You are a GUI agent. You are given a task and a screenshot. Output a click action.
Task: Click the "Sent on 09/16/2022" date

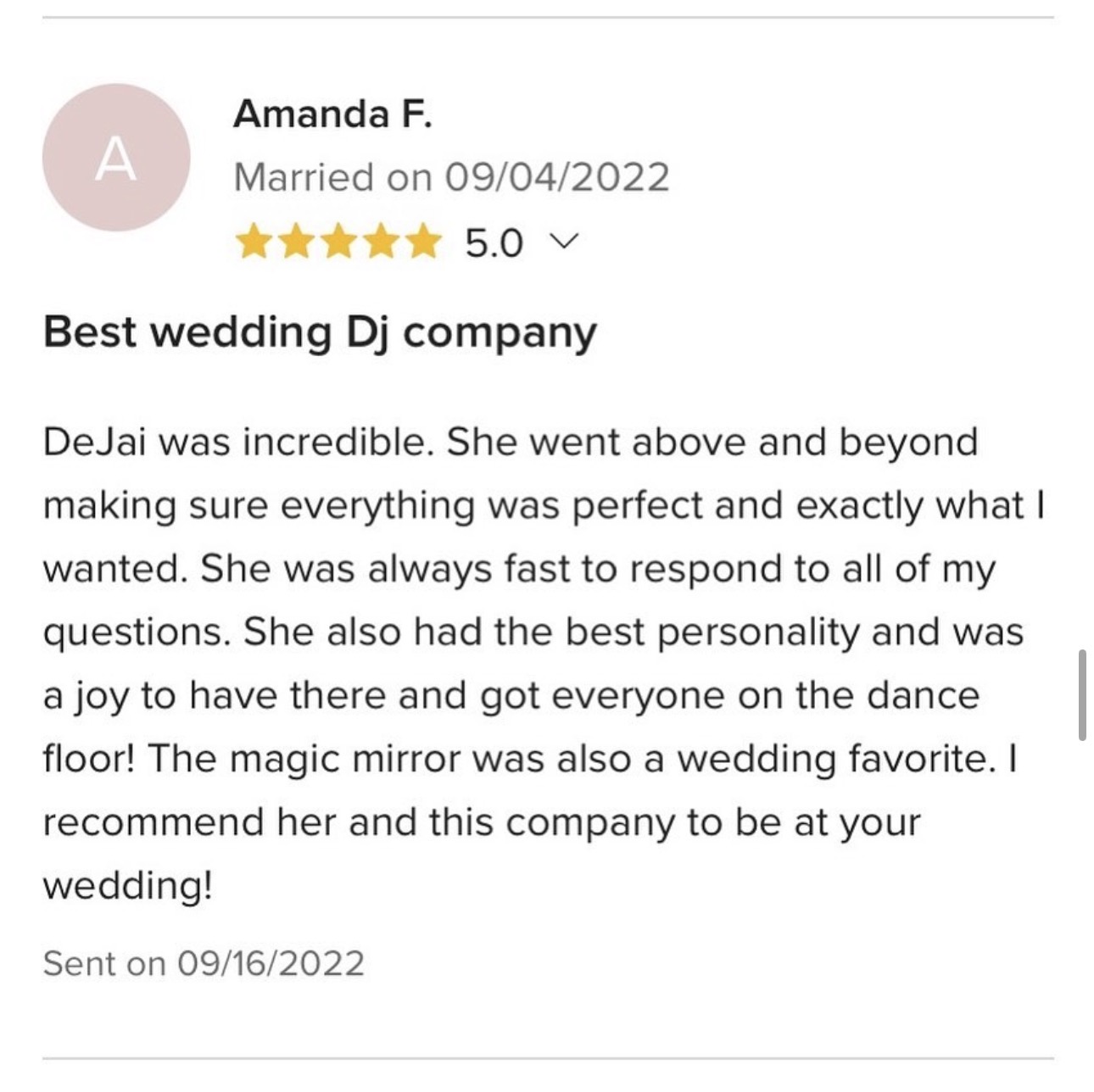[204, 963]
